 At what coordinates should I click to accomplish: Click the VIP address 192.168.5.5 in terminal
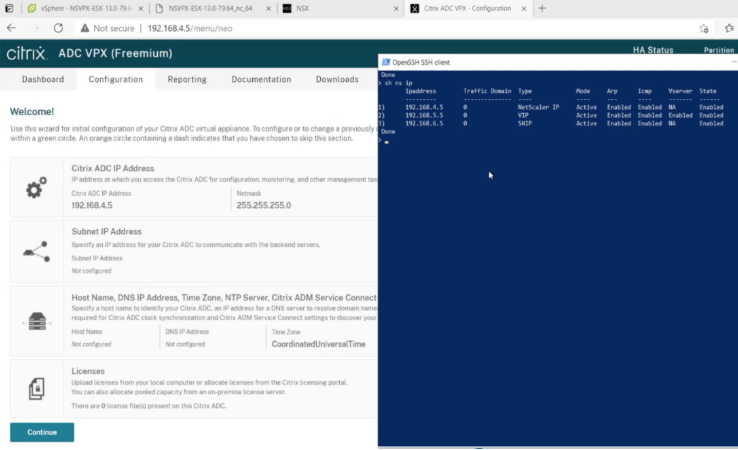(x=424, y=115)
